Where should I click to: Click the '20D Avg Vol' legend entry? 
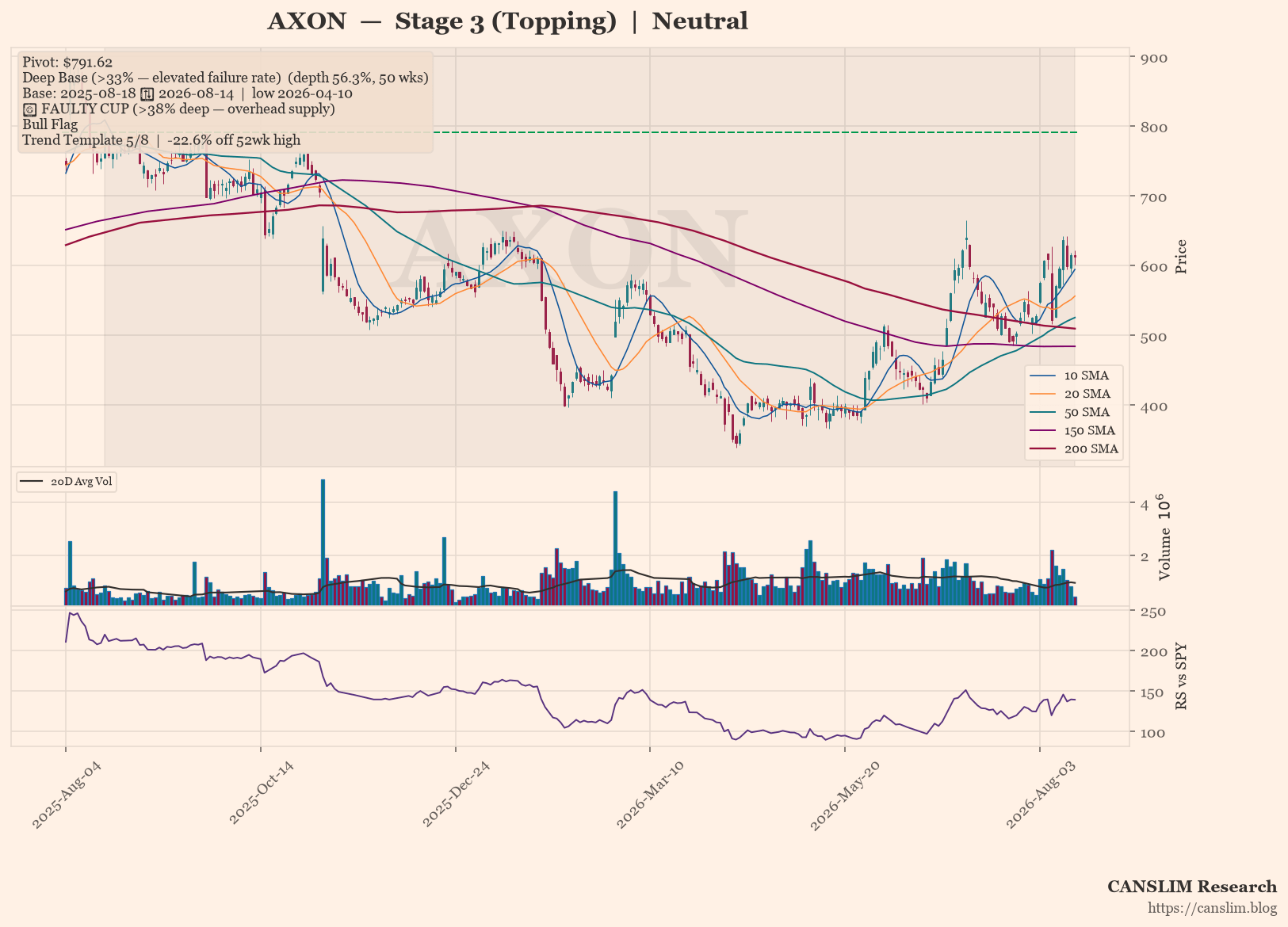click(x=67, y=482)
